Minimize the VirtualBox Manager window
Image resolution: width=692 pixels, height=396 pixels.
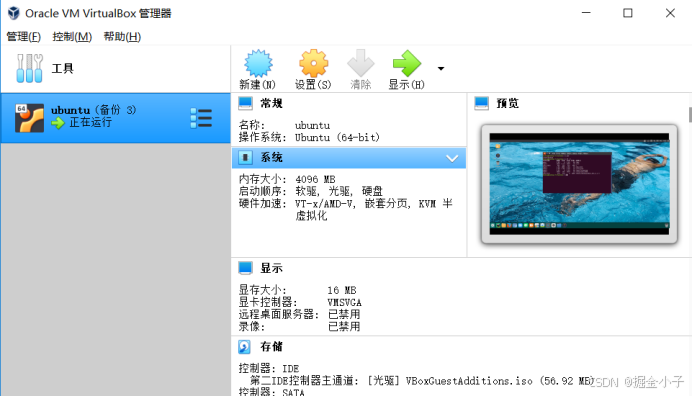[586, 13]
